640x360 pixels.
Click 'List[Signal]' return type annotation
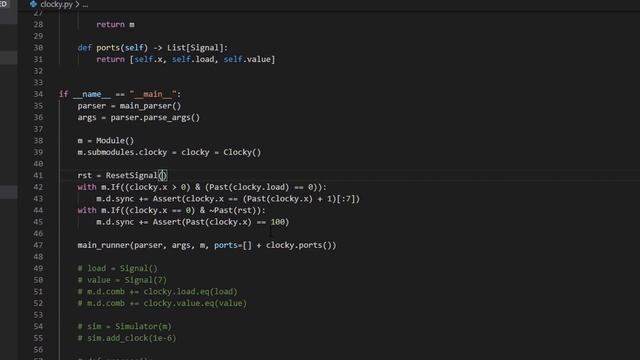click(195, 48)
